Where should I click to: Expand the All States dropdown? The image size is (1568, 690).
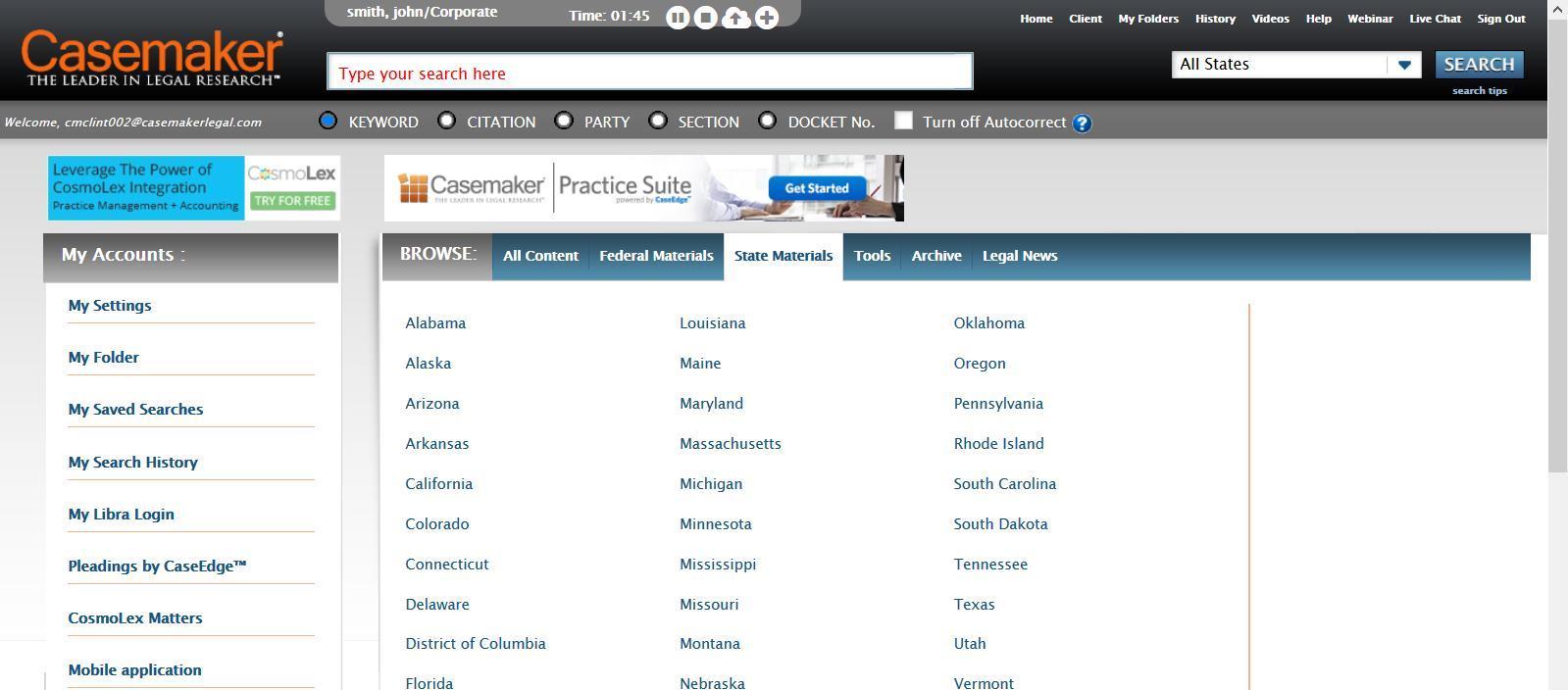[x=1403, y=65]
